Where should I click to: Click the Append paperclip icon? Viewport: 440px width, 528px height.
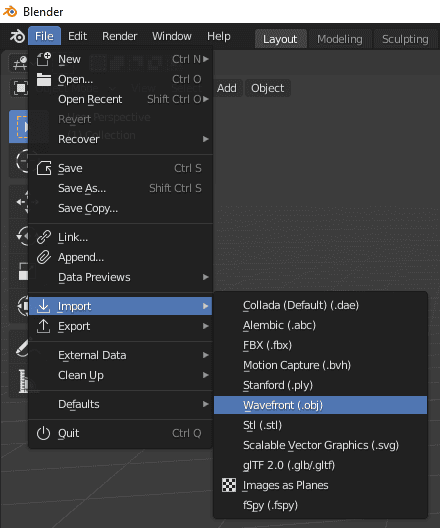[44, 257]
